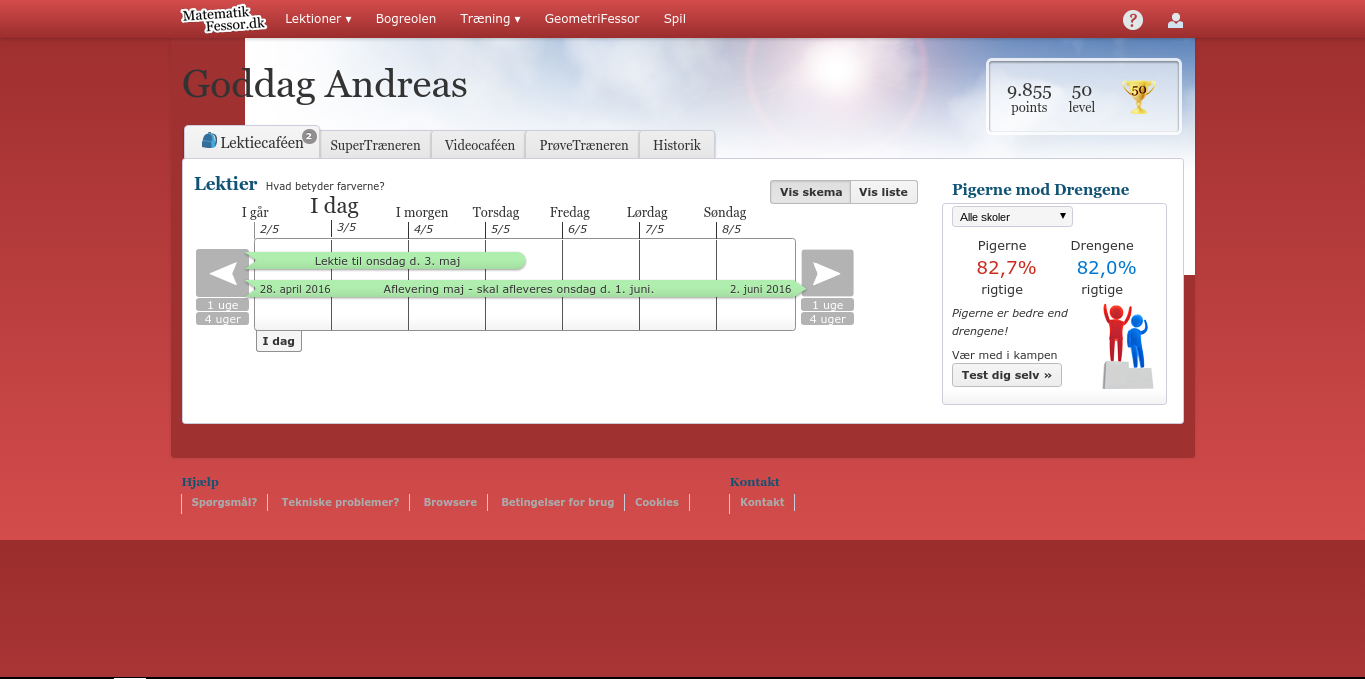This screenshot has width=1365, height=679.
Task: Open Aflevering maj assignment bar
Action: click(526, 289)
